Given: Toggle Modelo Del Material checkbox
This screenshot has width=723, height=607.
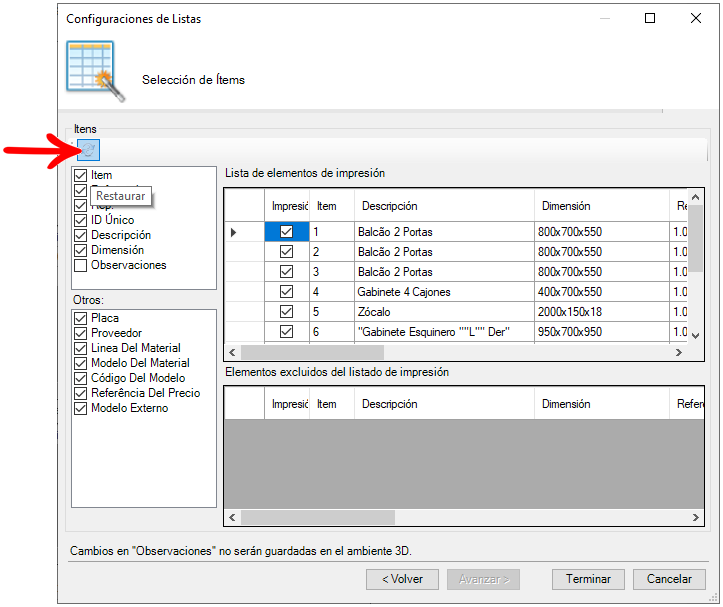Looking at the screenshot, I should tap(81, 363).
